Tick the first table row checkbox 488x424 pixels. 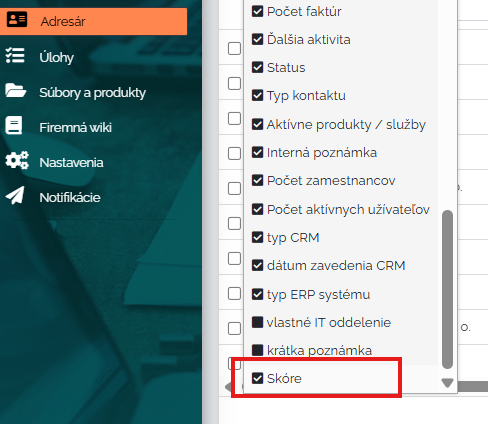(x=234, y=48)
